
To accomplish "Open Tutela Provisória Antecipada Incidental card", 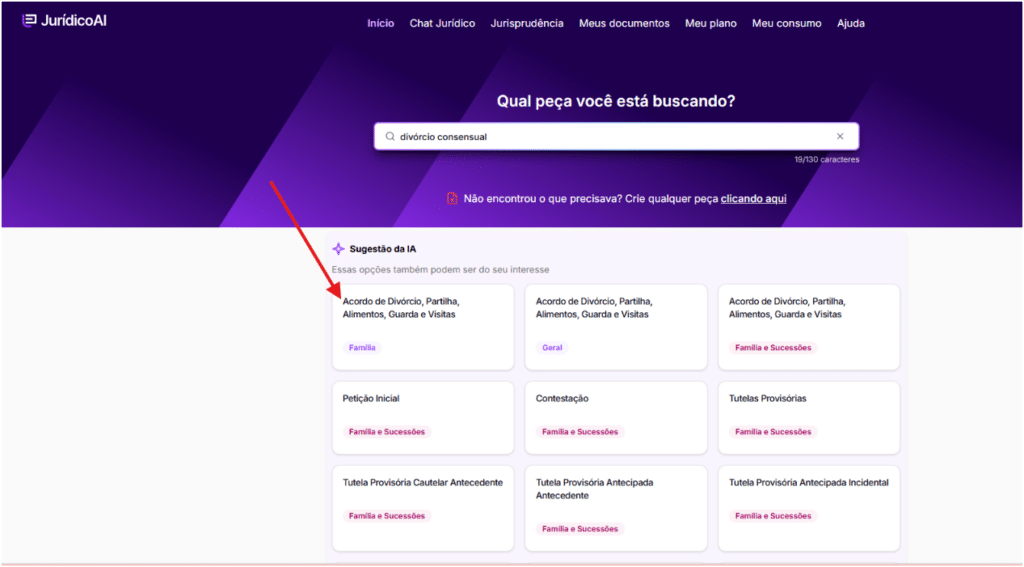I will coord(809,508).
